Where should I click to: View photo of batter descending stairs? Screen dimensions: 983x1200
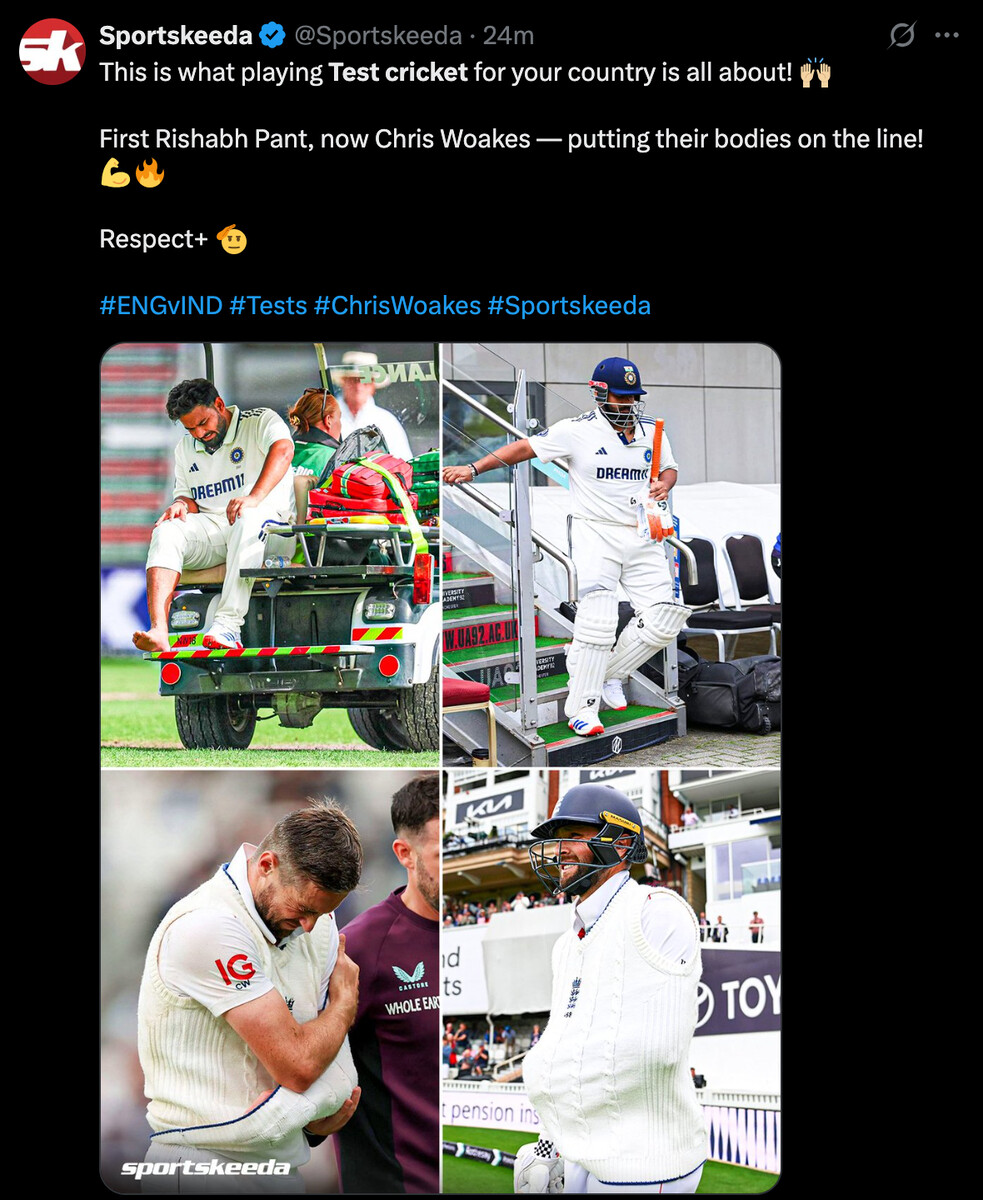click(611, 555)
